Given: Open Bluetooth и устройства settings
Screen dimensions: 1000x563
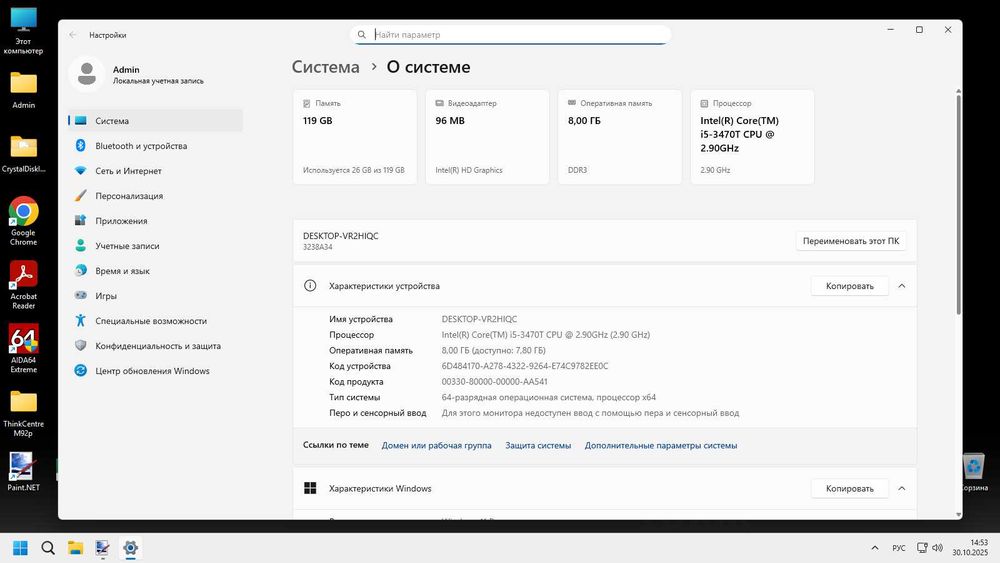Looking at the screenshot, I should pos(141,146).
